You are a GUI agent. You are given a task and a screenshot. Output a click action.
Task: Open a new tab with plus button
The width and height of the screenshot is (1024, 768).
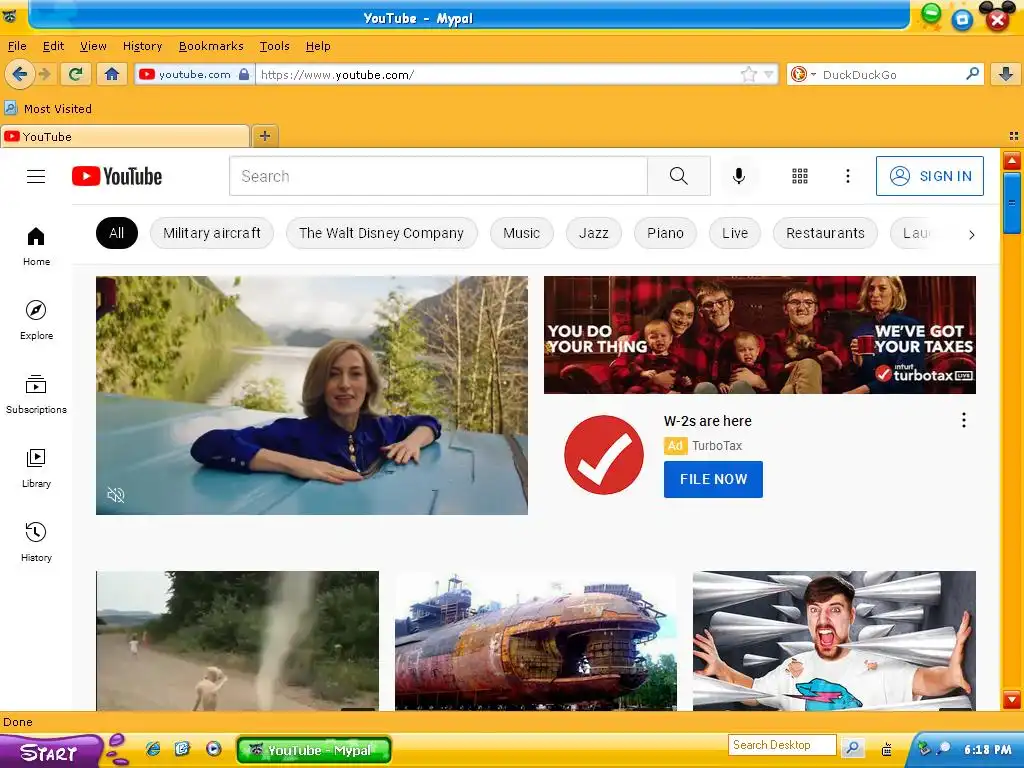[264, 136]
